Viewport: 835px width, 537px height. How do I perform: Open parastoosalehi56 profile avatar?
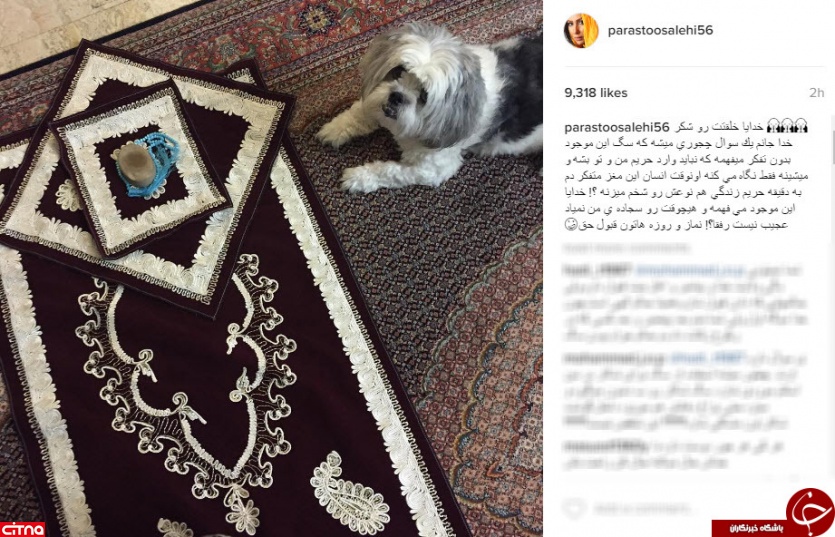581,30
